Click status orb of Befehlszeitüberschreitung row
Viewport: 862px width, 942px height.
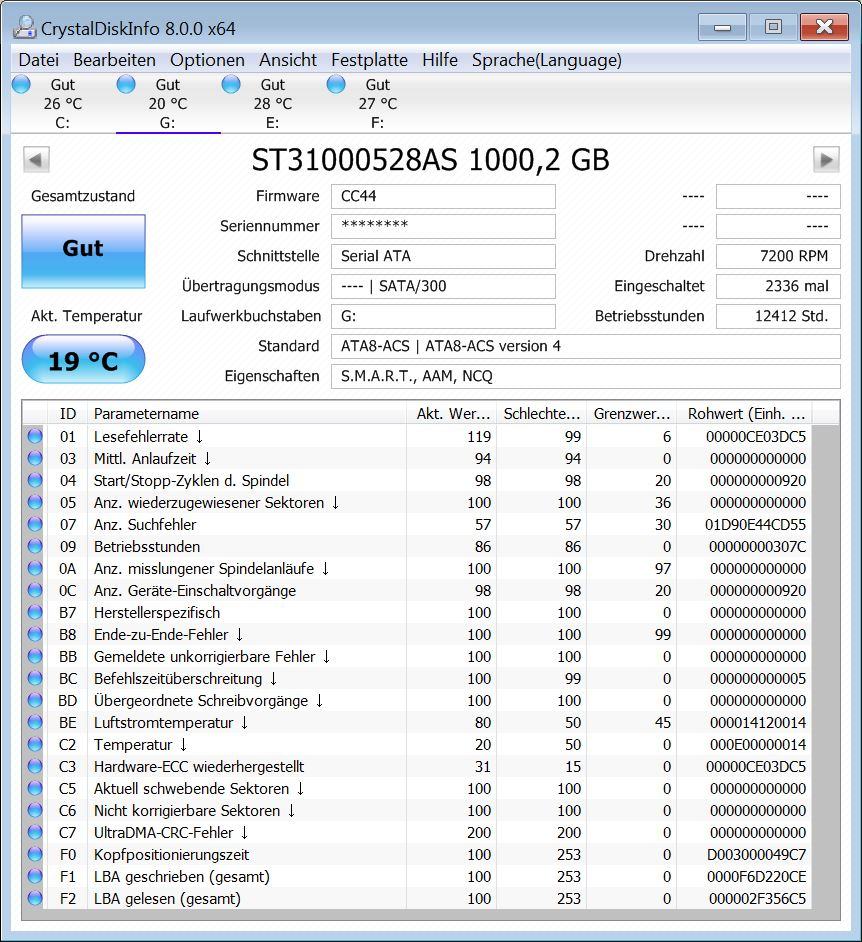tap(35, 678)
